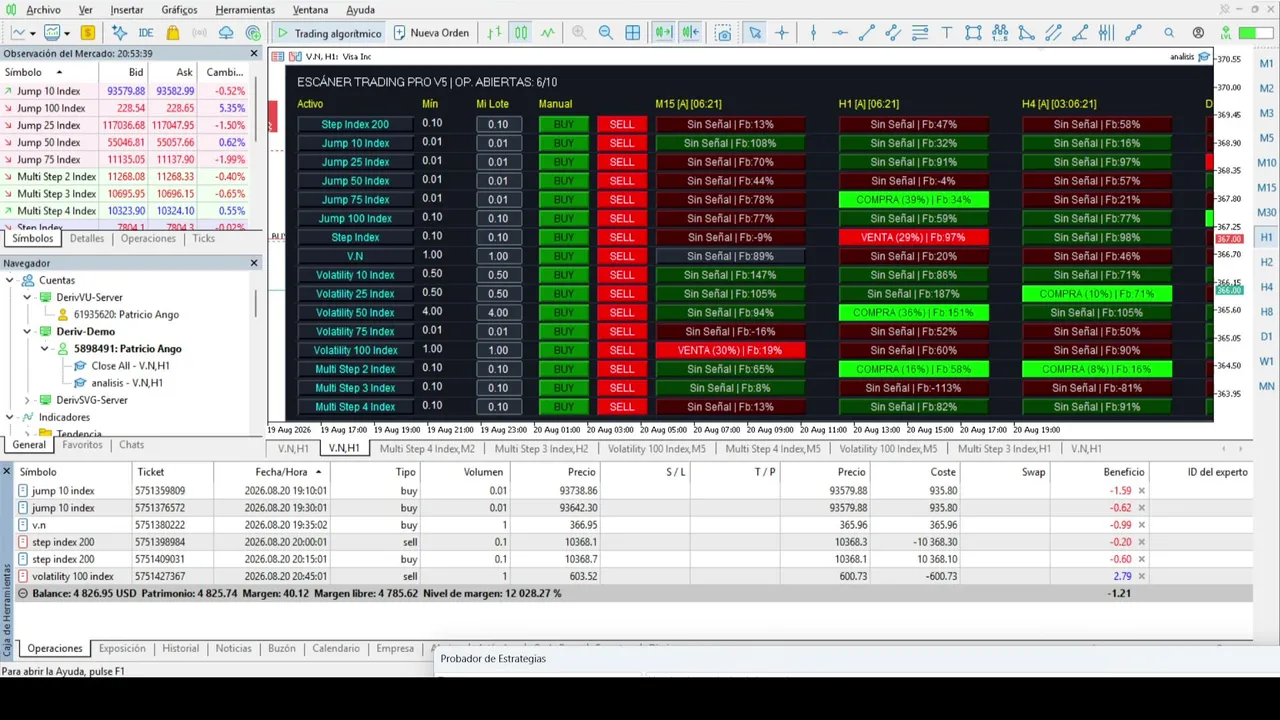Open the line chart type dropdown arrow
1280x720 pixels.
(x=32, y=33)
